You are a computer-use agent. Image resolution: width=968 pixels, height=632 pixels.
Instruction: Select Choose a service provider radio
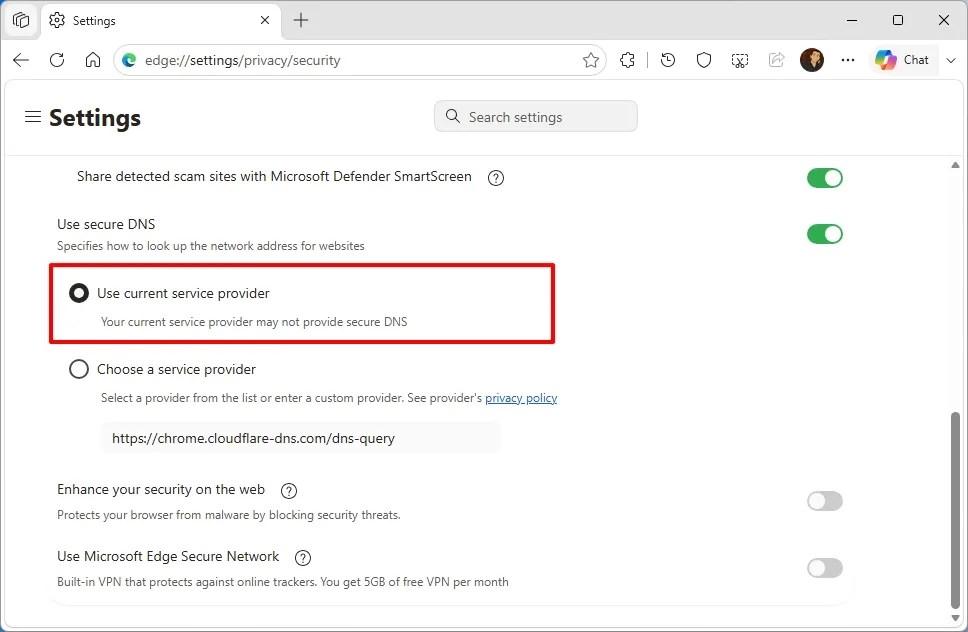pyautogui.click(x=78, y=369)
